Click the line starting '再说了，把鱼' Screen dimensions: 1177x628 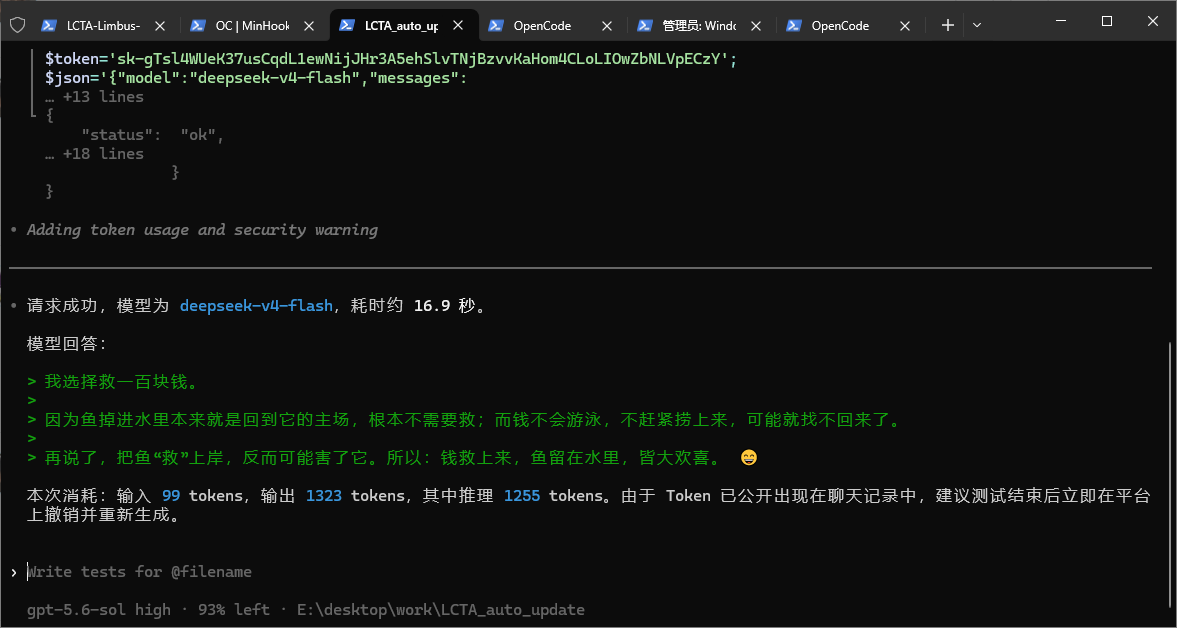coord(383,458)
